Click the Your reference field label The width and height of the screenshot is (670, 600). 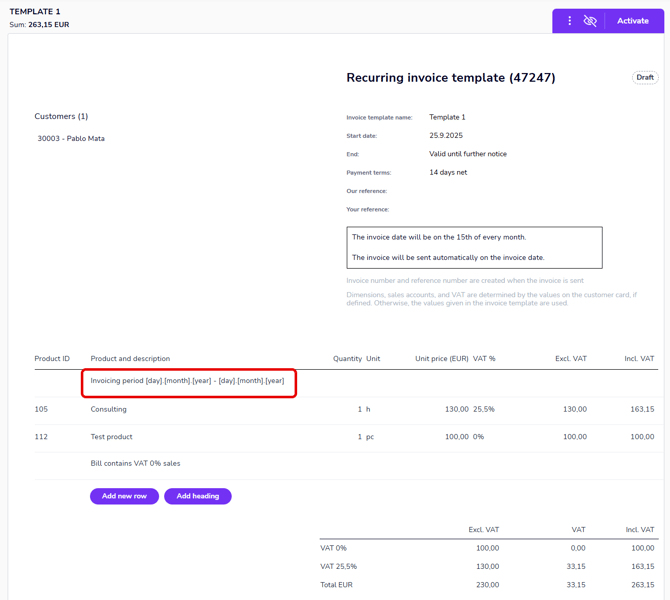click(x=367, y=209)
